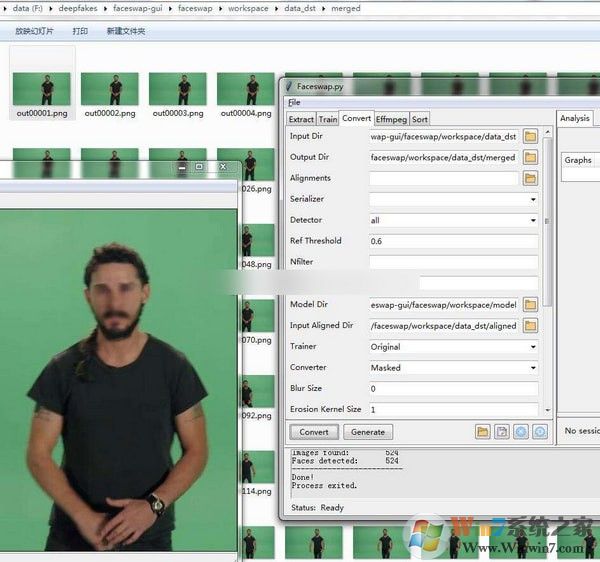This screenshot has height=562, width=600.
Task: Switch to the Train tab
Action: coord(327,119)
